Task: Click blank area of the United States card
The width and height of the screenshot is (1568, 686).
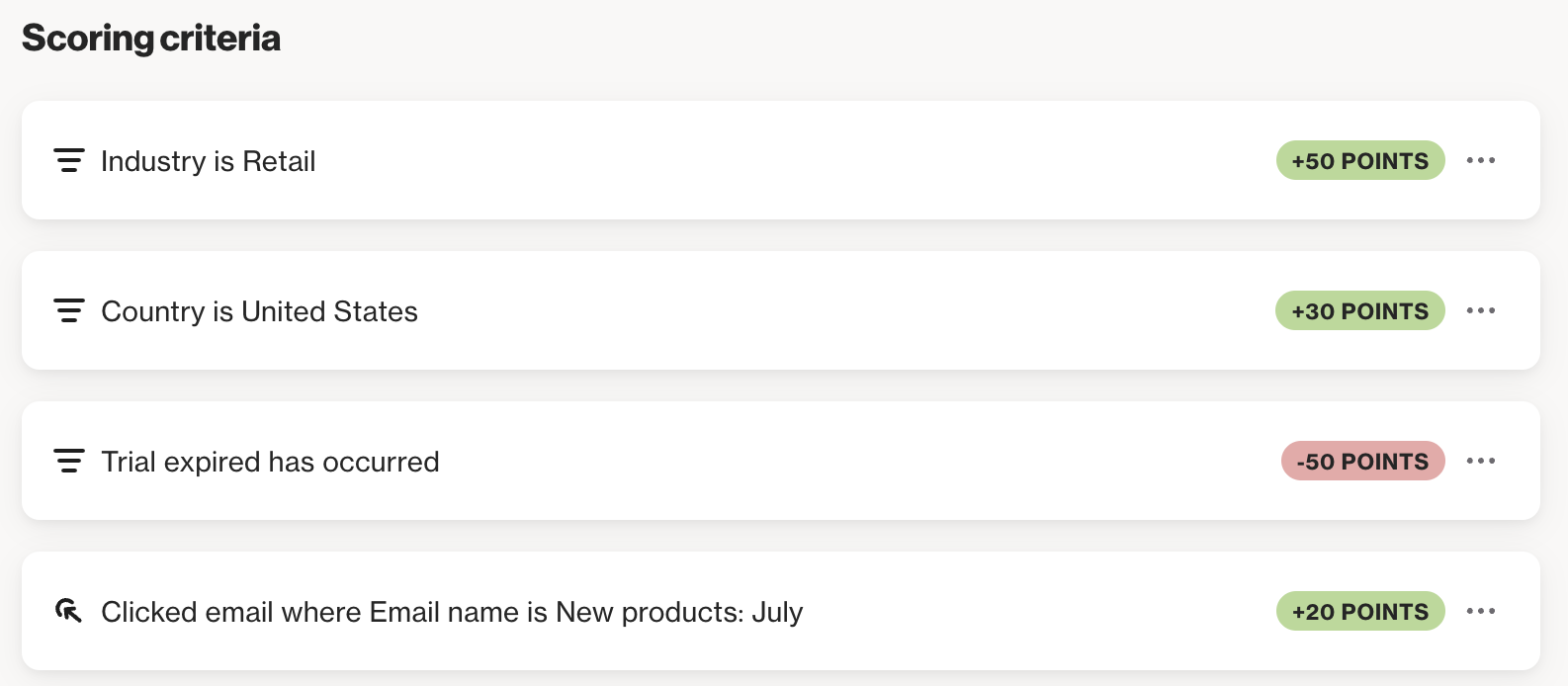Action: tap(840, 310)
